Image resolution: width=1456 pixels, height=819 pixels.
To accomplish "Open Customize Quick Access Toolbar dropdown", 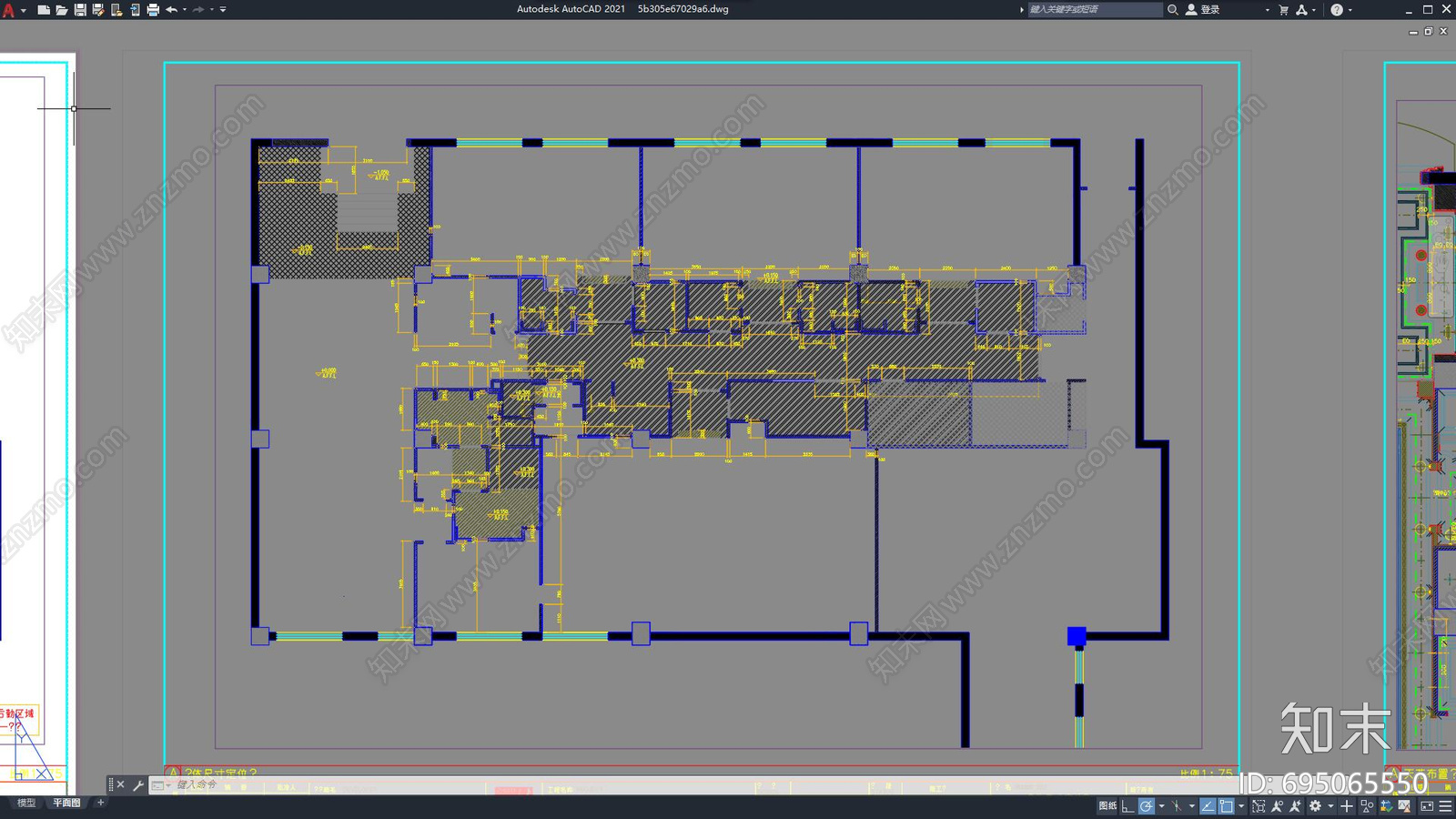I will [x=223, y=9].
